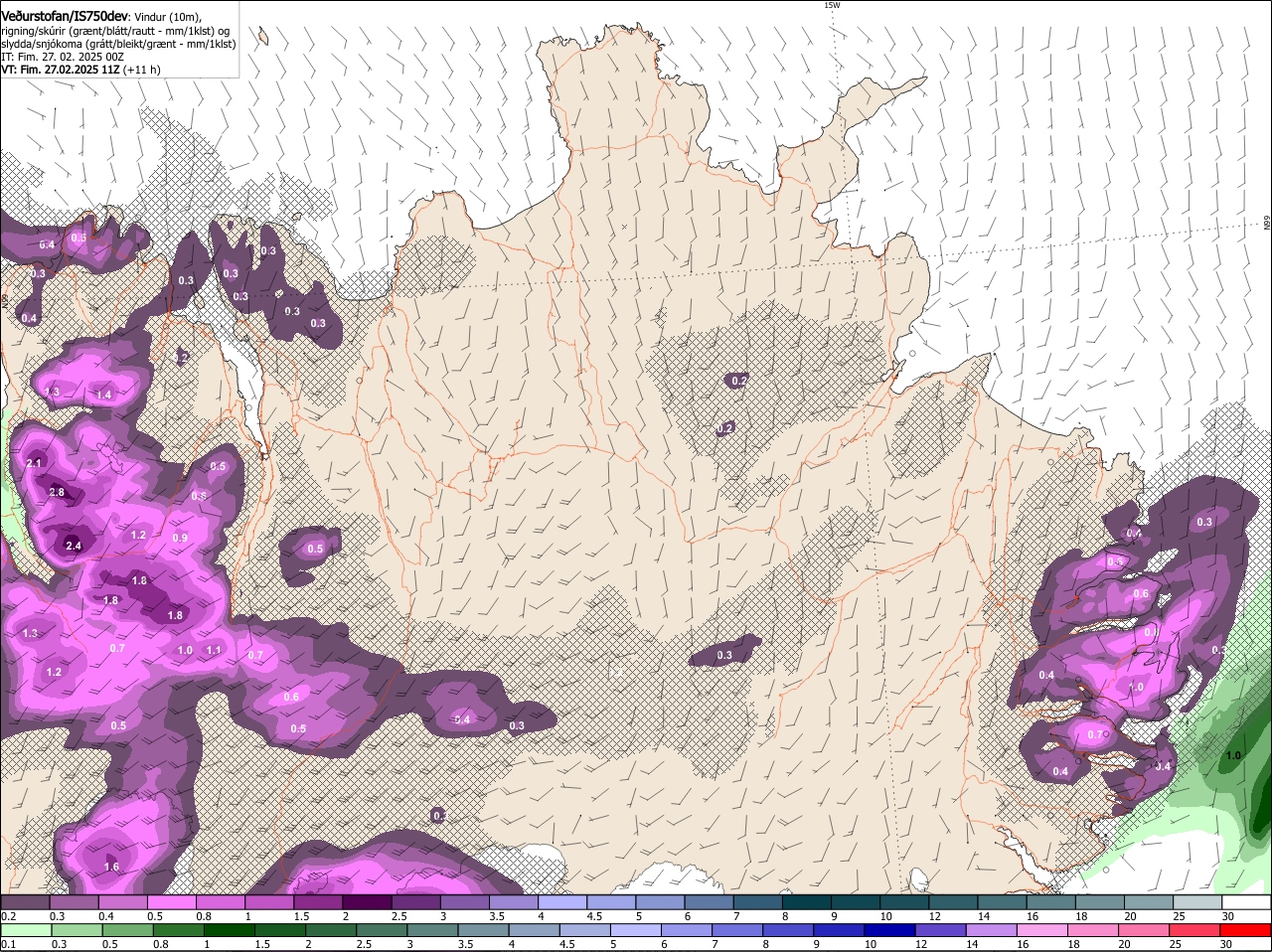
Task: Select upper legend swatch between 0.2 and 0.3
Action: click(x=25, y=901)
